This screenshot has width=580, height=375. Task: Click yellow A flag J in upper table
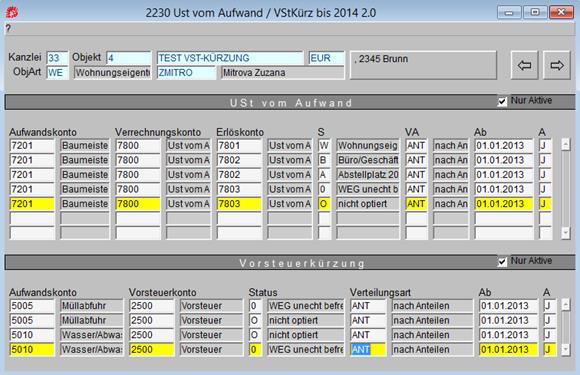[x=545, y=204]
